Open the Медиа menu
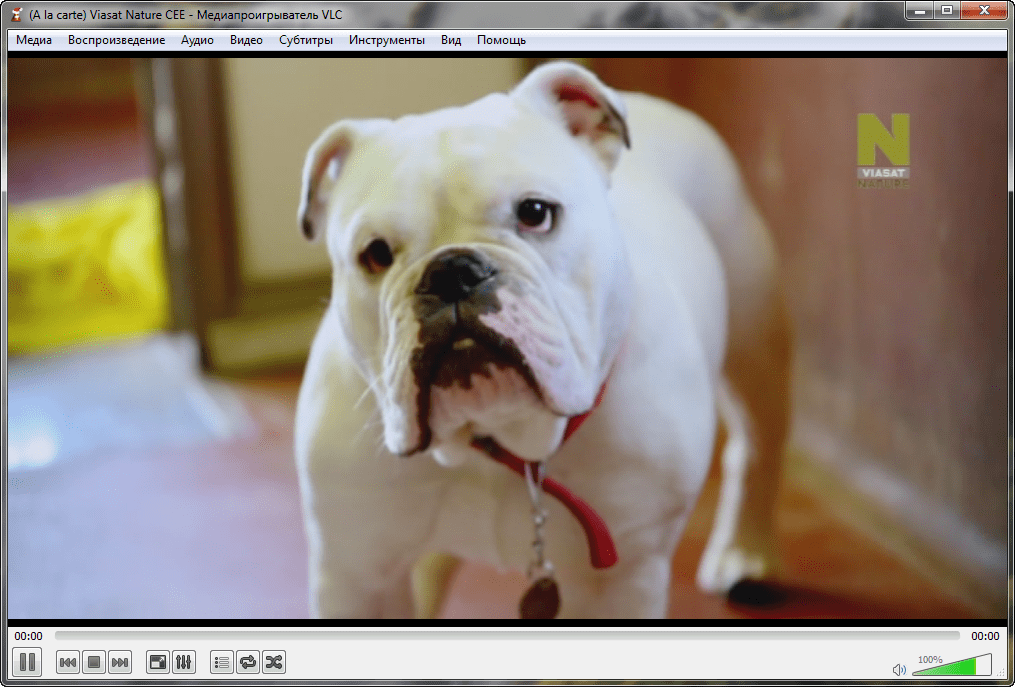This screenshot has width=1015, height=687. coord(34,40)
